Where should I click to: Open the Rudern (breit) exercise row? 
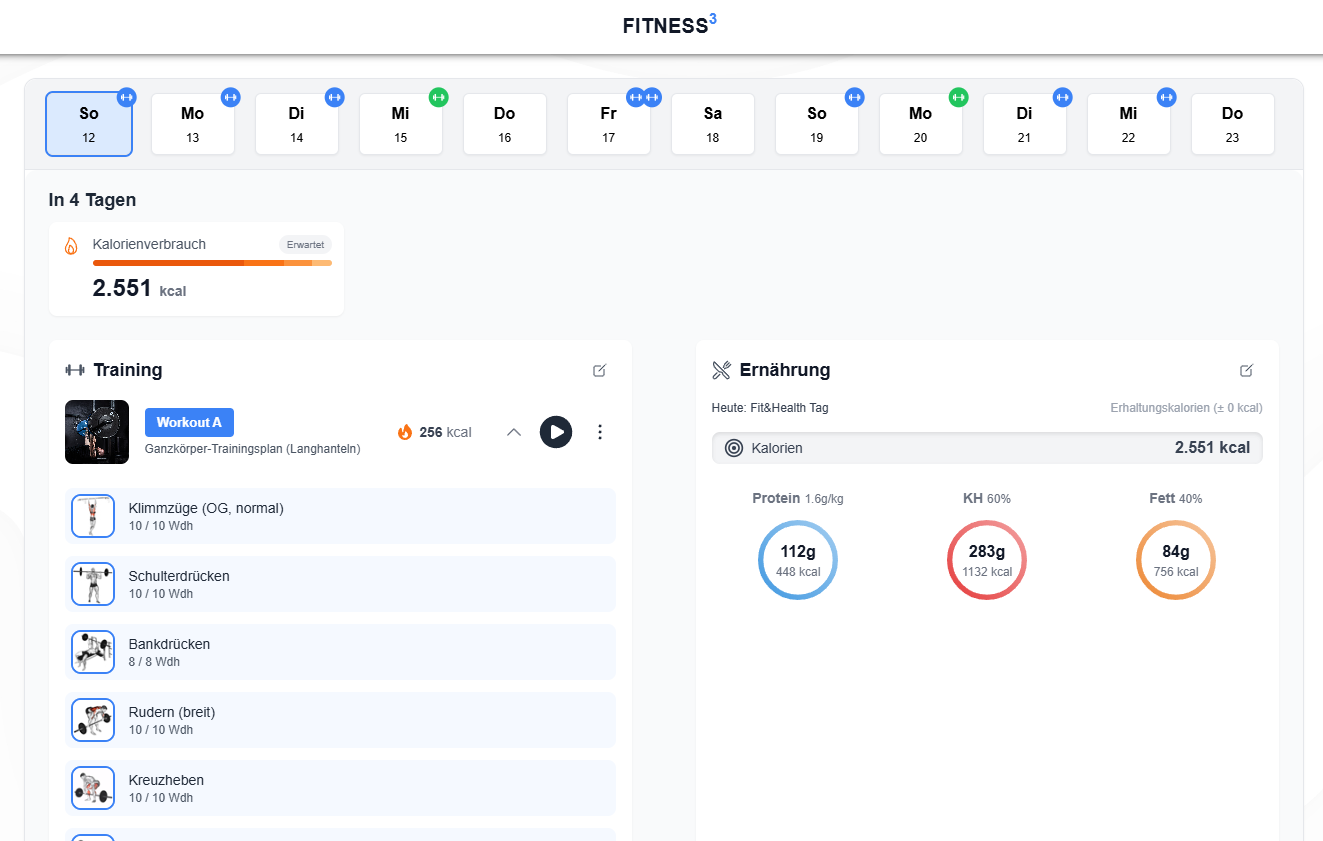coord(340,720)
